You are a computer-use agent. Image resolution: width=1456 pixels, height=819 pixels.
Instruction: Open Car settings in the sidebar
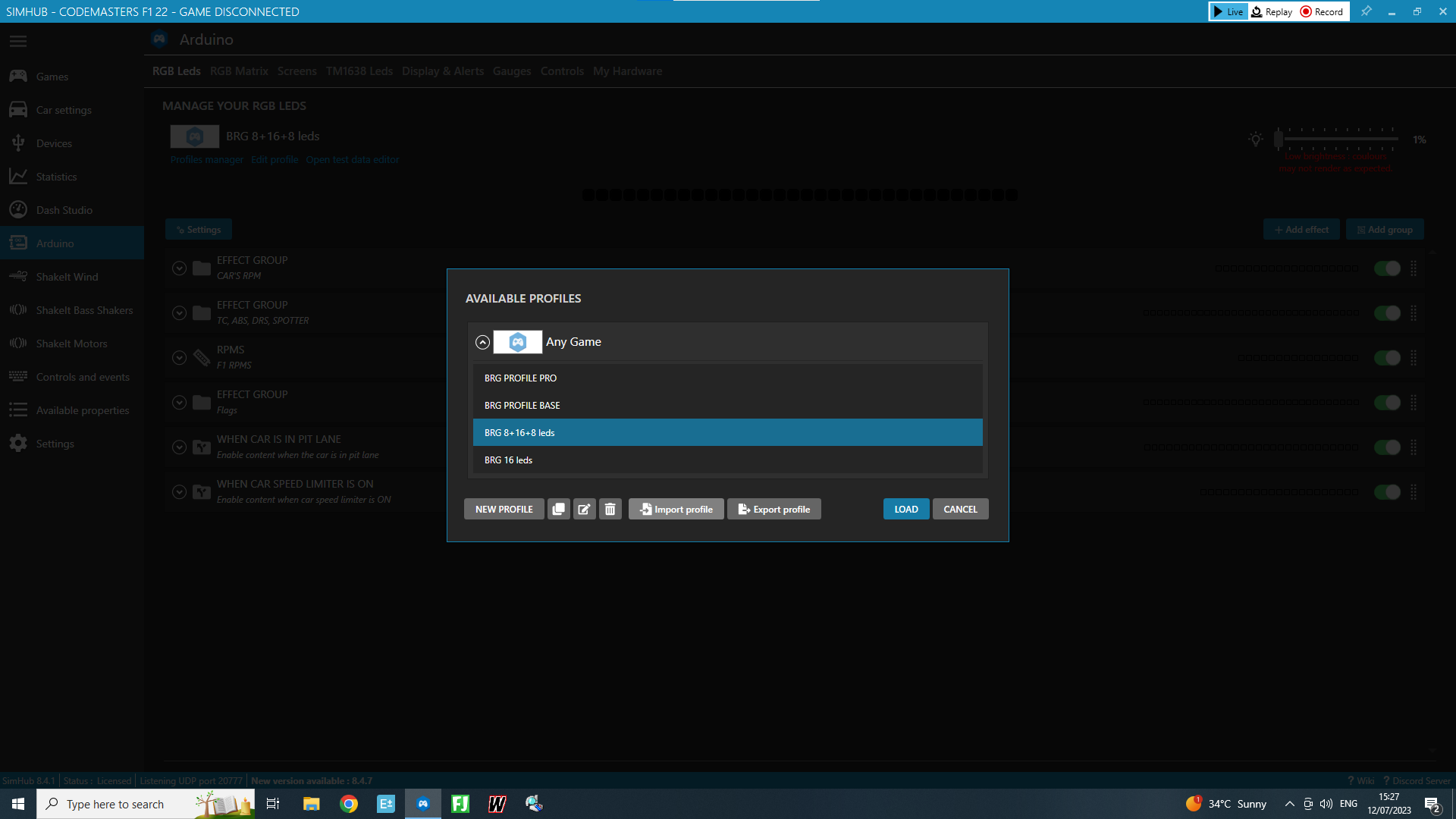[72, 110]
